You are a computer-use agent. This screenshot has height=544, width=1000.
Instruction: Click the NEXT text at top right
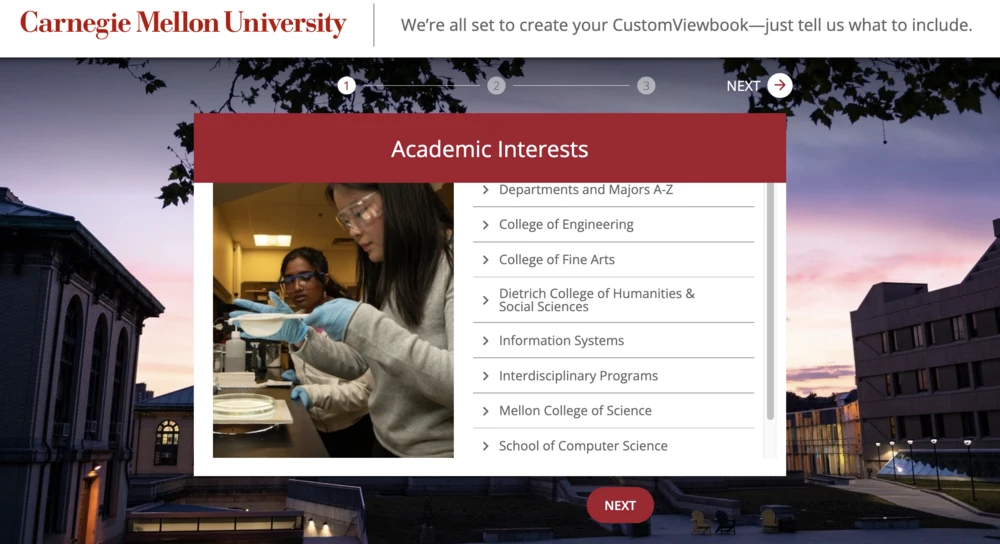coord(743,86)
